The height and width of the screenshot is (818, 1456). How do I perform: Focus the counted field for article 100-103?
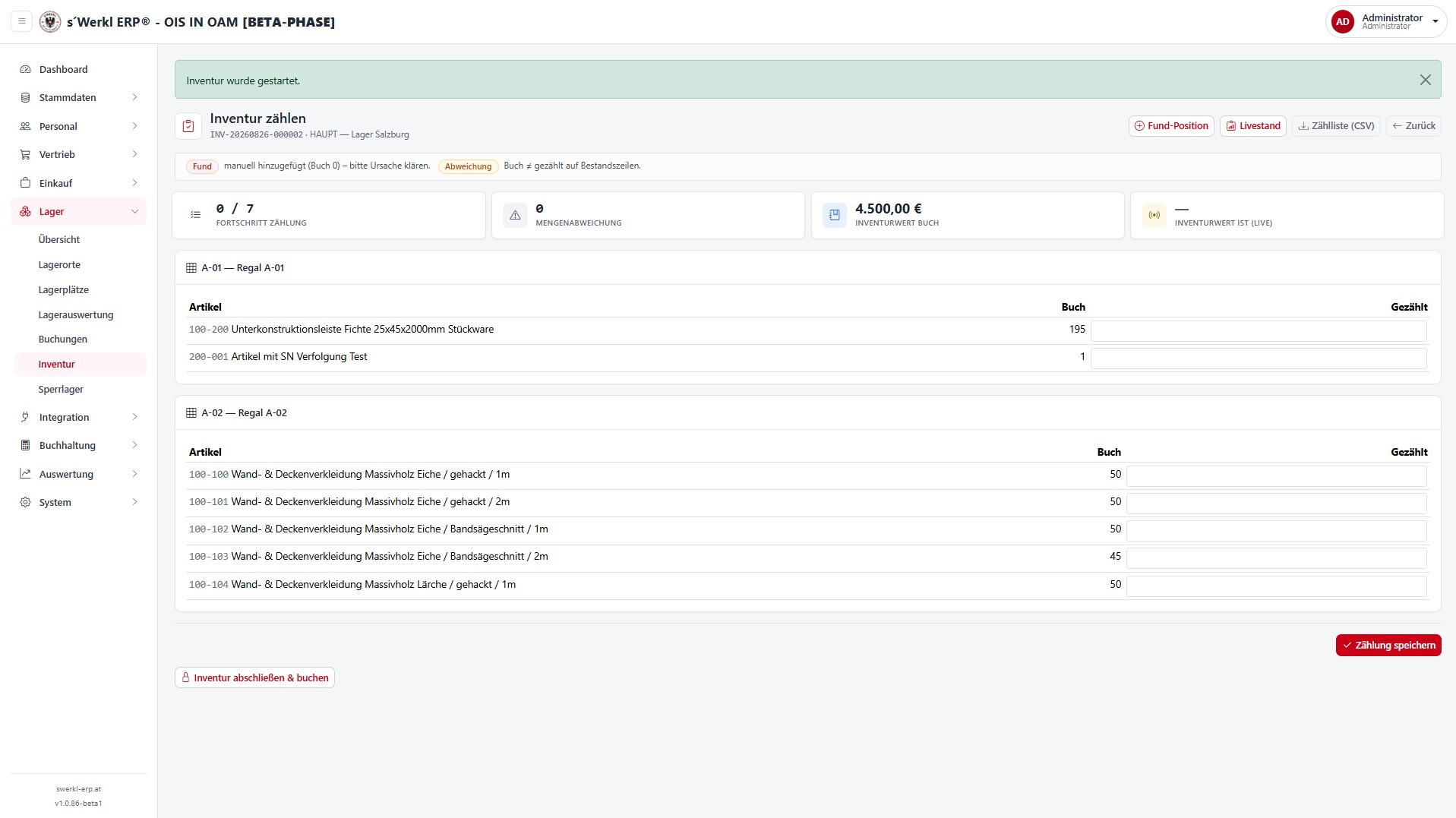[1276, 557]
